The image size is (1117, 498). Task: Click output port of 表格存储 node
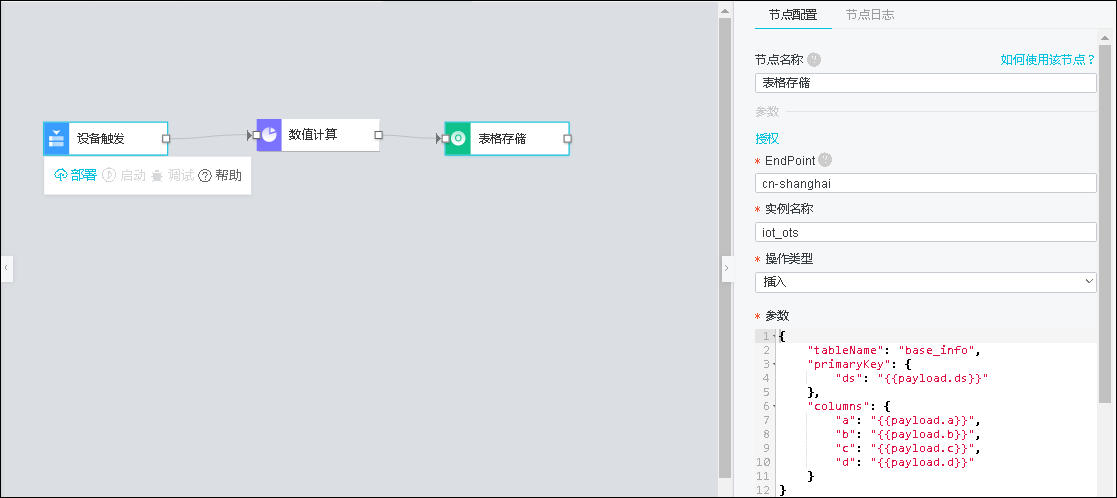pyautogui.click(x=568, y=138)
